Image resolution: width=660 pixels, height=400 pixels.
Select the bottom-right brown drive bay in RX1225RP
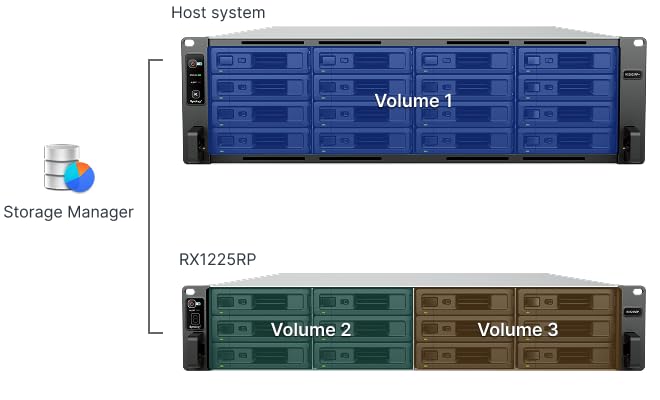(x=566, y=355)
